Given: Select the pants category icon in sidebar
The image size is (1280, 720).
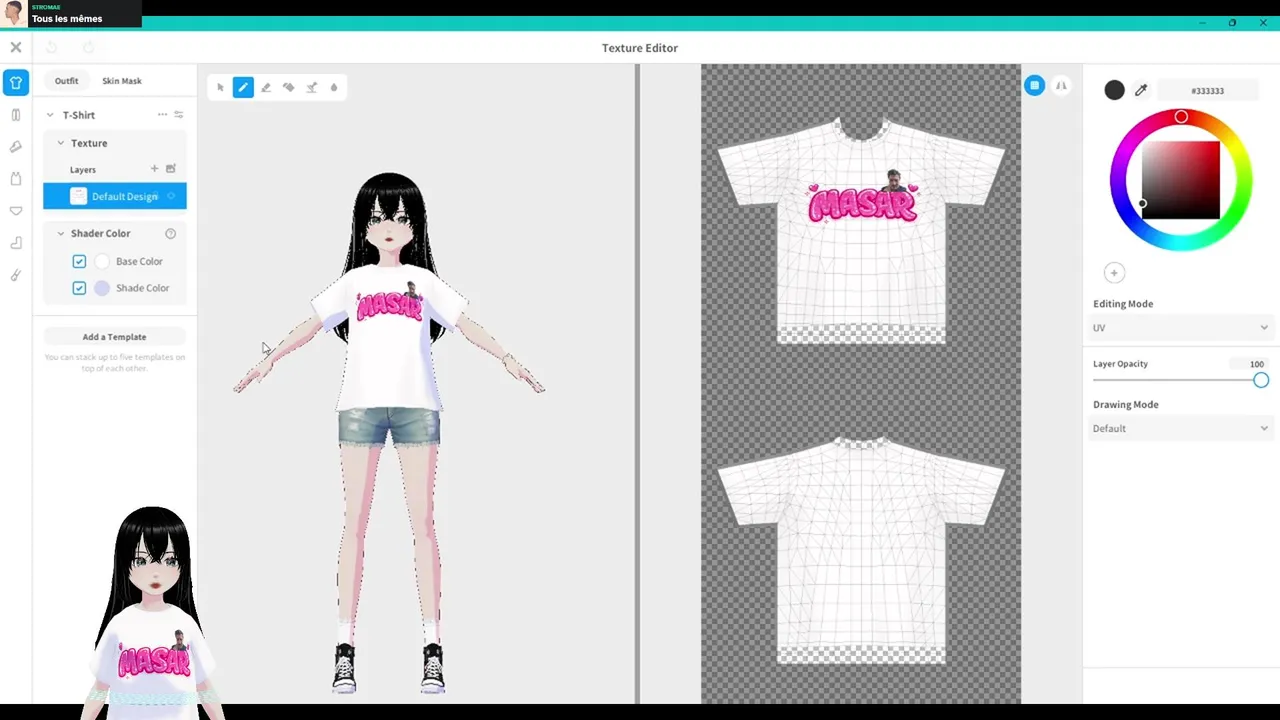Looking at the screenshot, I should (x=16, y=115).
